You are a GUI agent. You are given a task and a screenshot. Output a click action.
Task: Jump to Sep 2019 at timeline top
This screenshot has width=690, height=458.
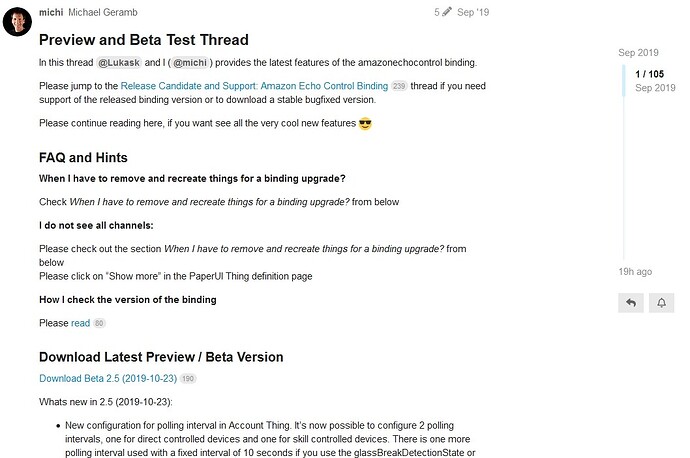click(x=639, y=52)
